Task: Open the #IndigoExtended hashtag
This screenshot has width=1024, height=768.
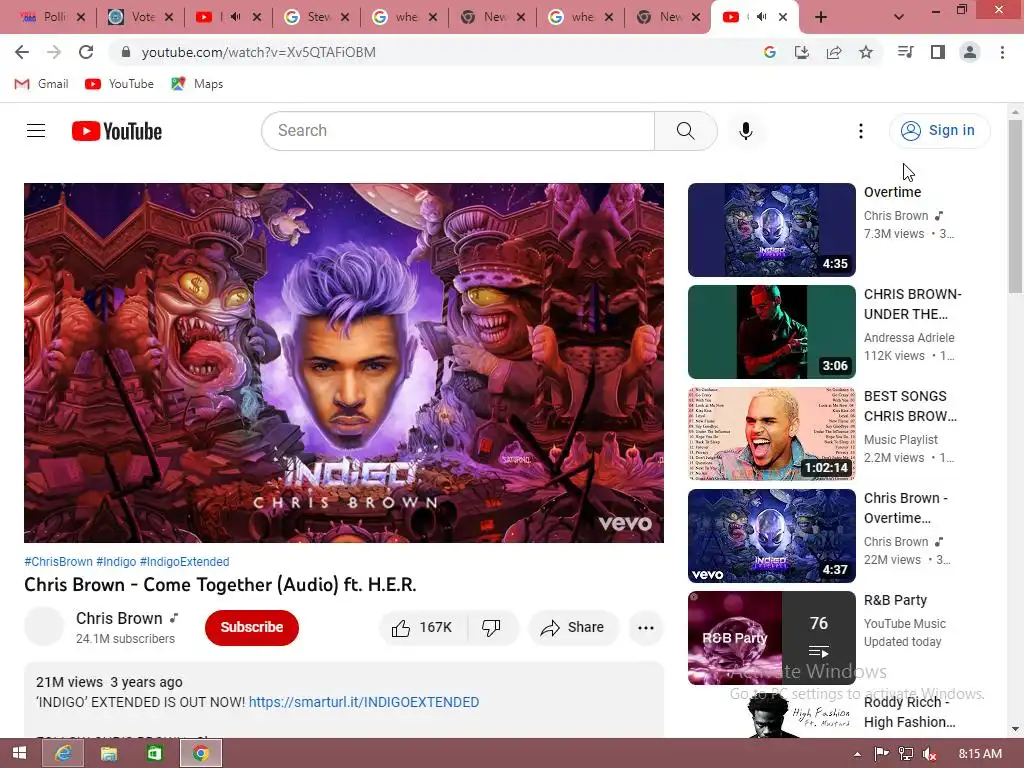Action: tap(184, 562)
